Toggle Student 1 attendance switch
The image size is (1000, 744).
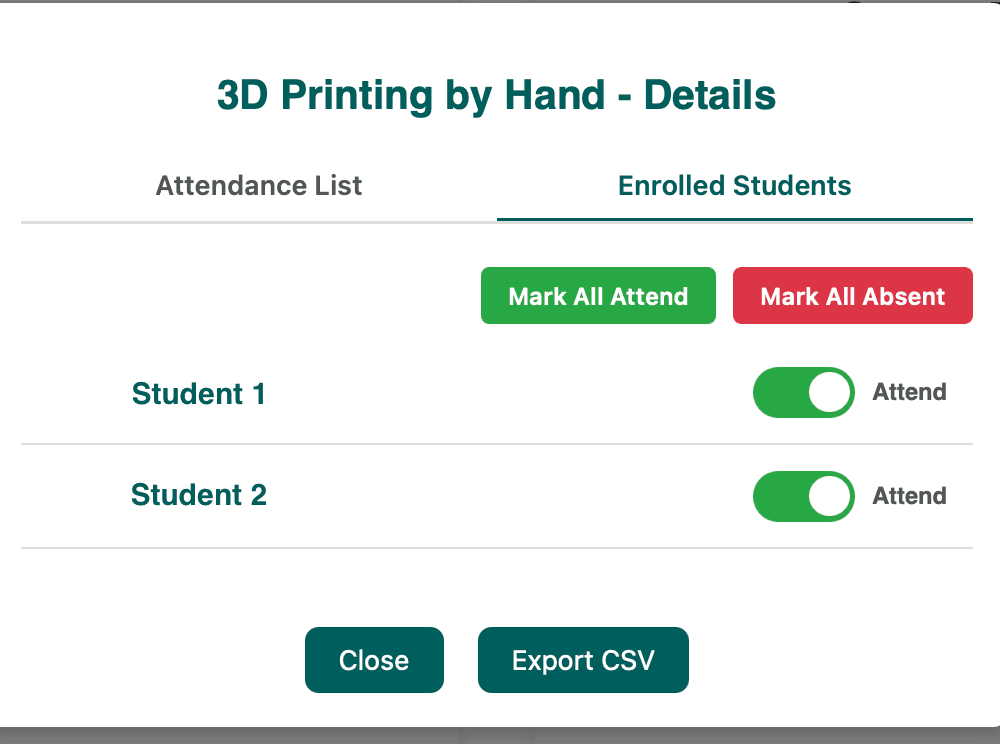pos(803,392)
